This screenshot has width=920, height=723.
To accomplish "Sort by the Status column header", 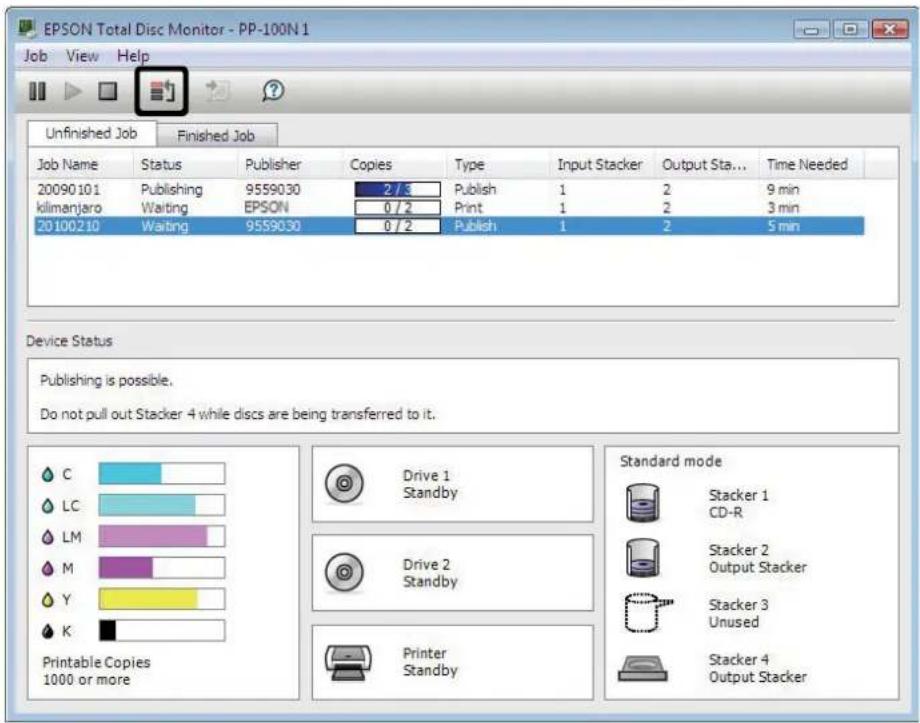I will point(185,164).
